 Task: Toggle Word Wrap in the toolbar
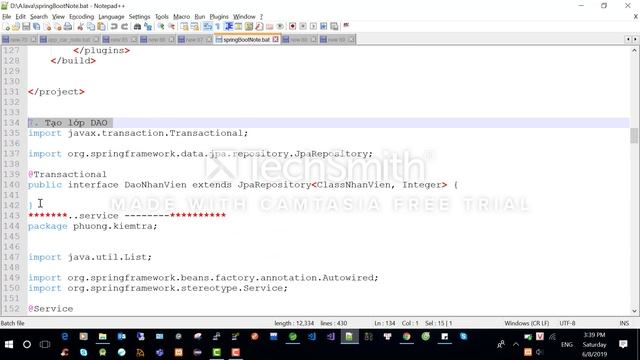pos(208,27)
